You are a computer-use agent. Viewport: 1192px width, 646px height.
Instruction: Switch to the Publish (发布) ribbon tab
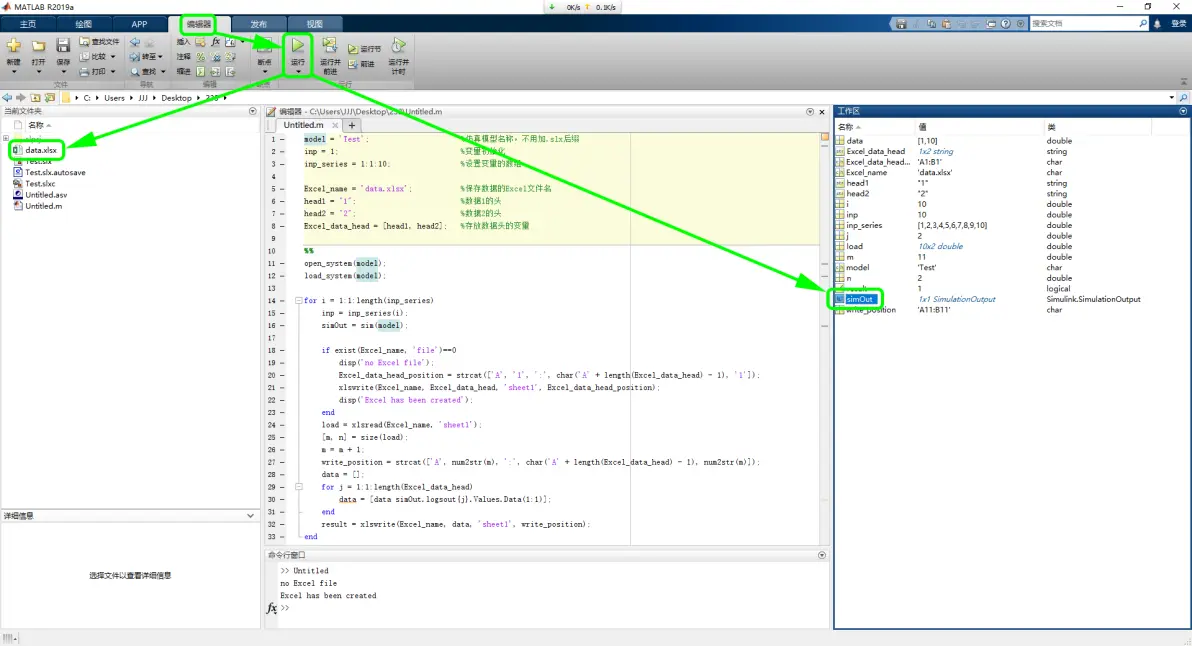tap(258, 24)
